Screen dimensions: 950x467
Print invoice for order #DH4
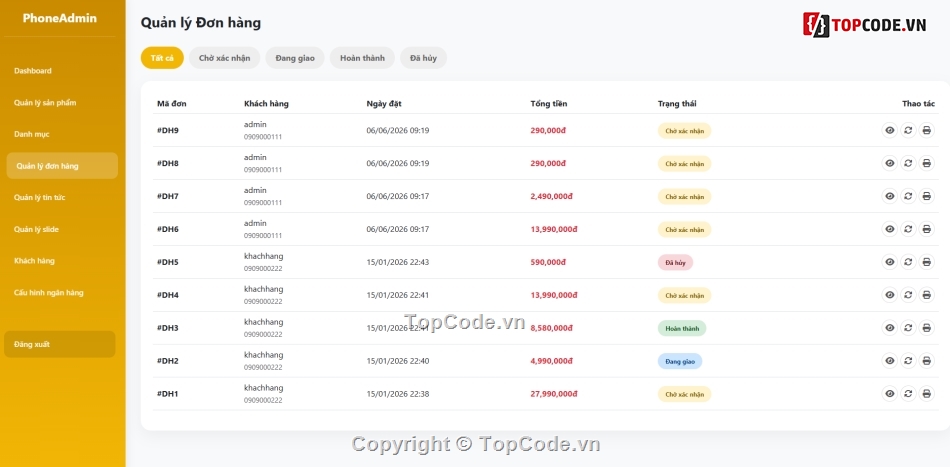pyautogui.click(x=926, y=295)
